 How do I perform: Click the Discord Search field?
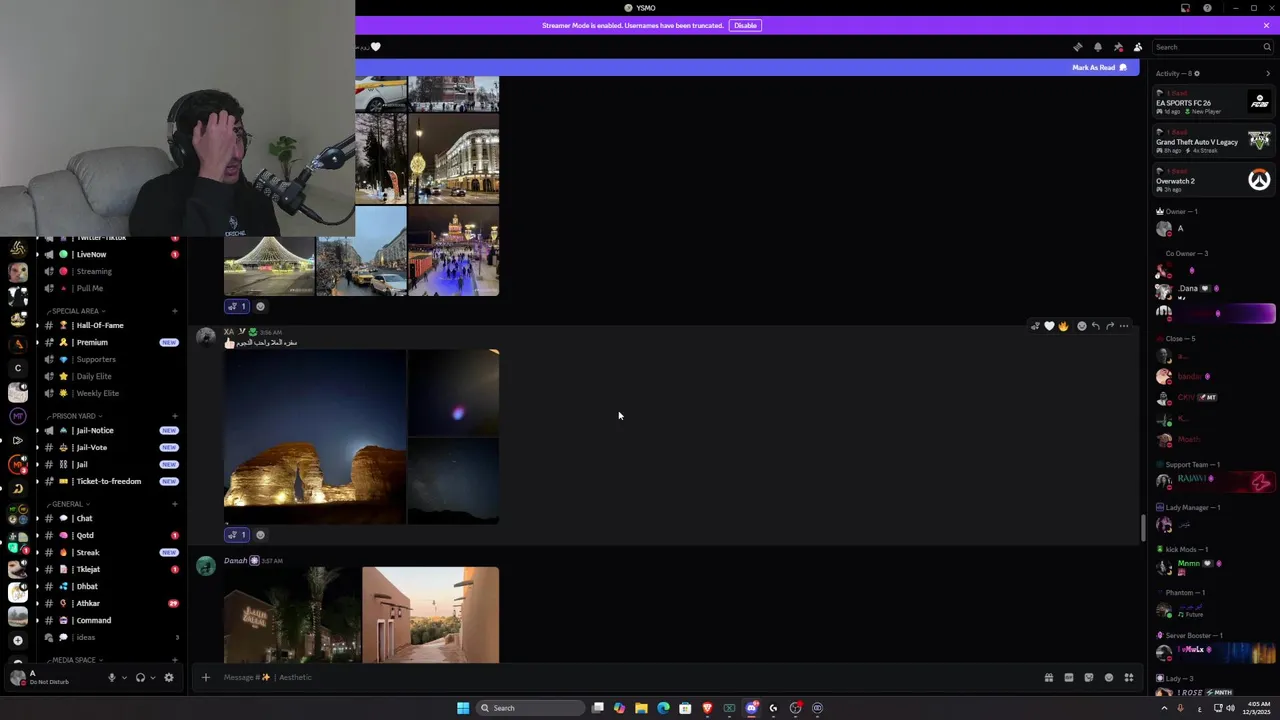(1212, 47)
